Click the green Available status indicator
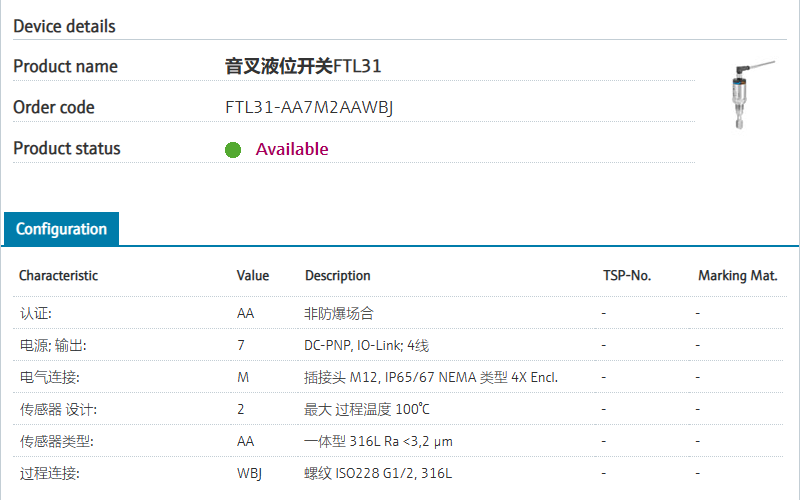Viewport: 801px width, 500px height. coord(233,150)
